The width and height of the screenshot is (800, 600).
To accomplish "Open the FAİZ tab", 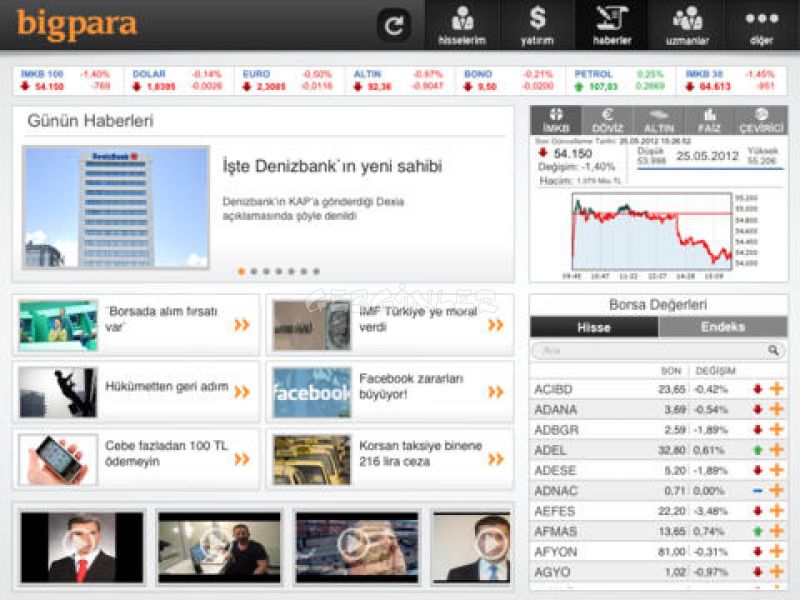I will [709, 120].
